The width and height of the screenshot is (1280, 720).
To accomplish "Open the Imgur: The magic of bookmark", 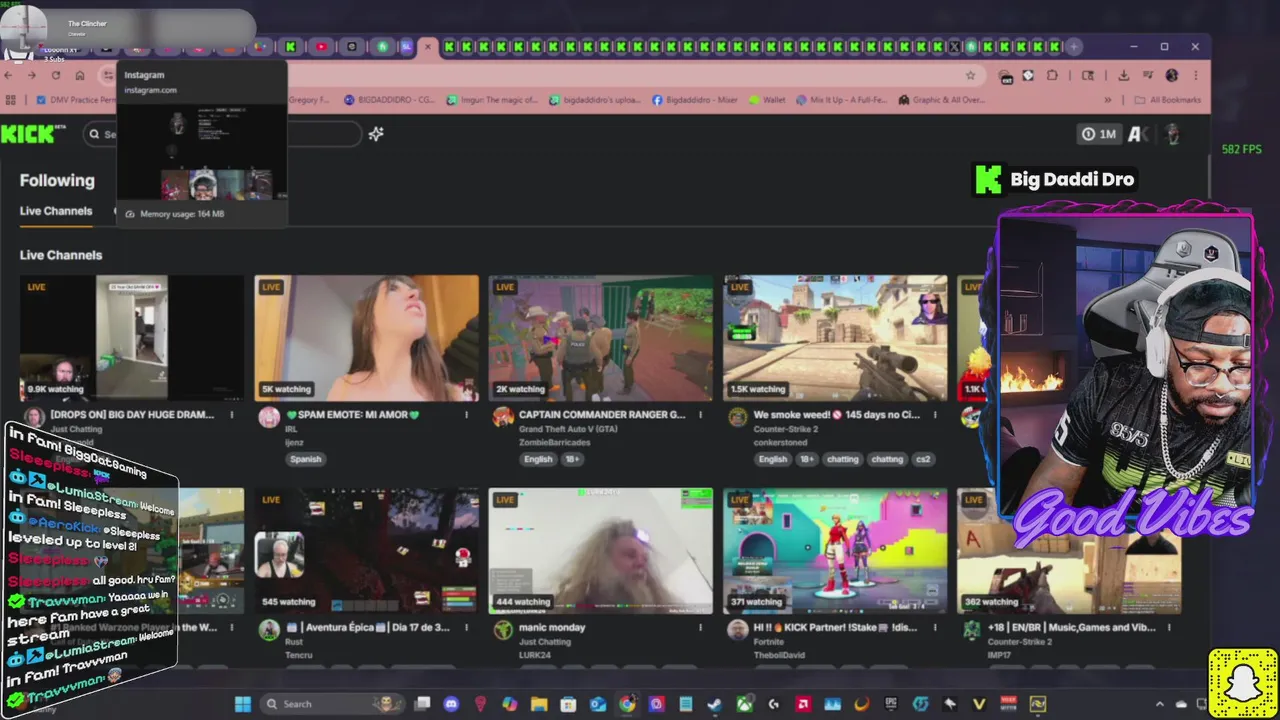I will coord(493,100).
